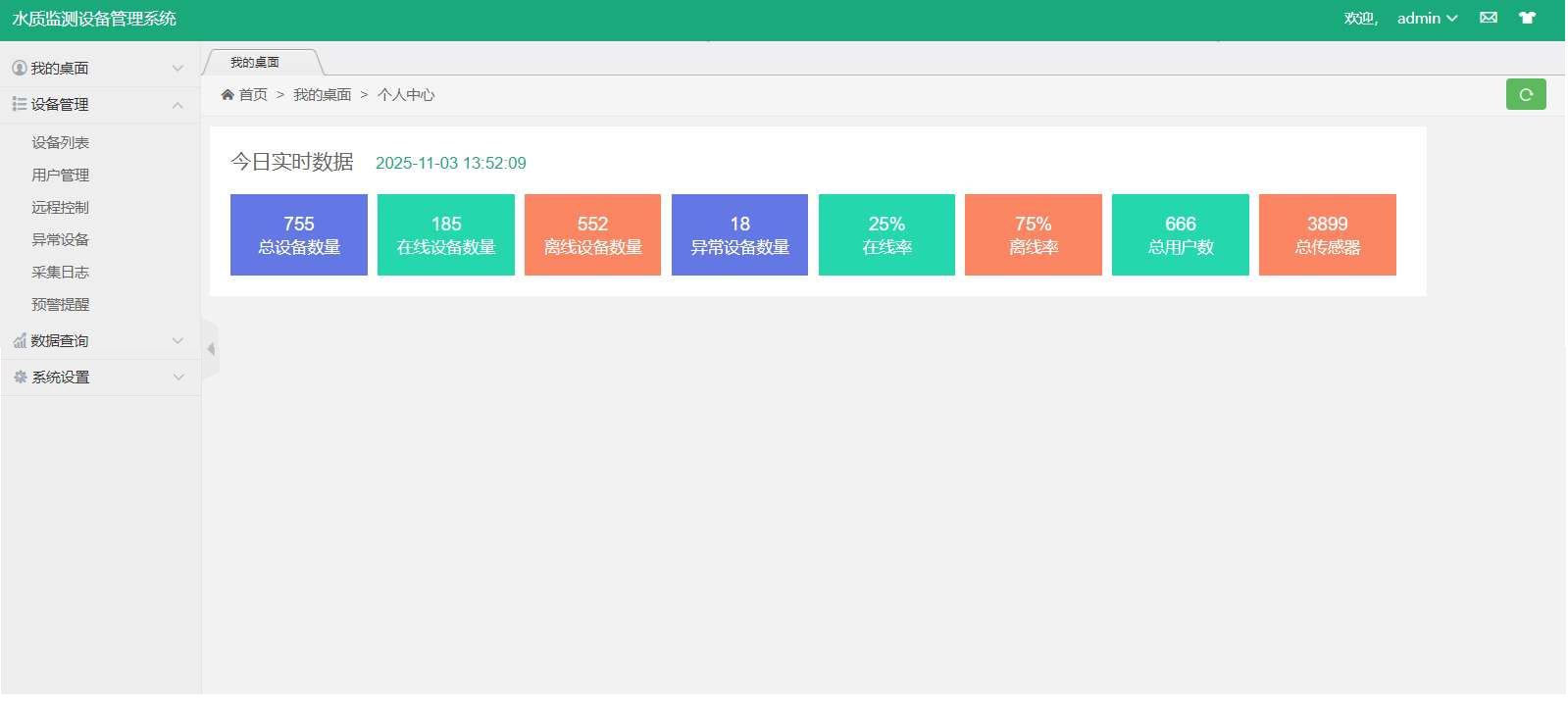
Task: Open 预警提醒 menu item
Action: [x=60, y=304]
